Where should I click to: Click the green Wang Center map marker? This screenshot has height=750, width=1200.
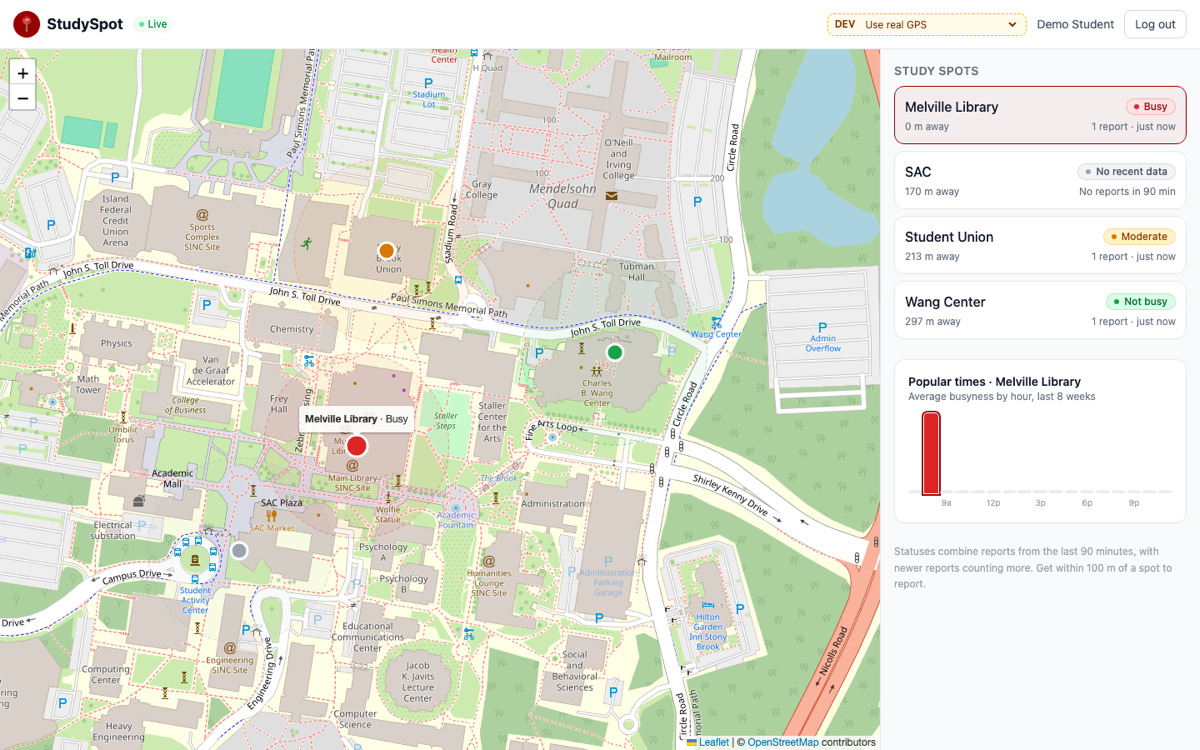coord(615,352)
